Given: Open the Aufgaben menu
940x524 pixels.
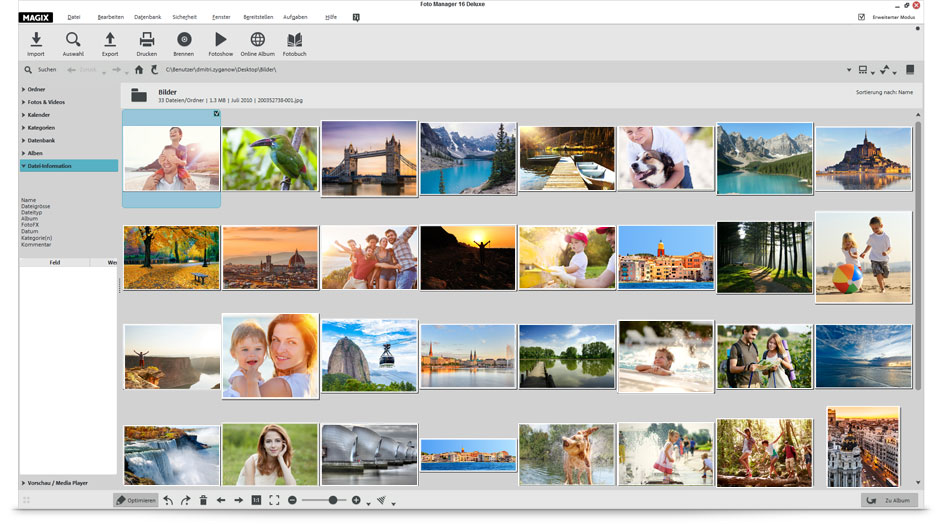Looking at the screenshot, I should [x=295, y=17].
